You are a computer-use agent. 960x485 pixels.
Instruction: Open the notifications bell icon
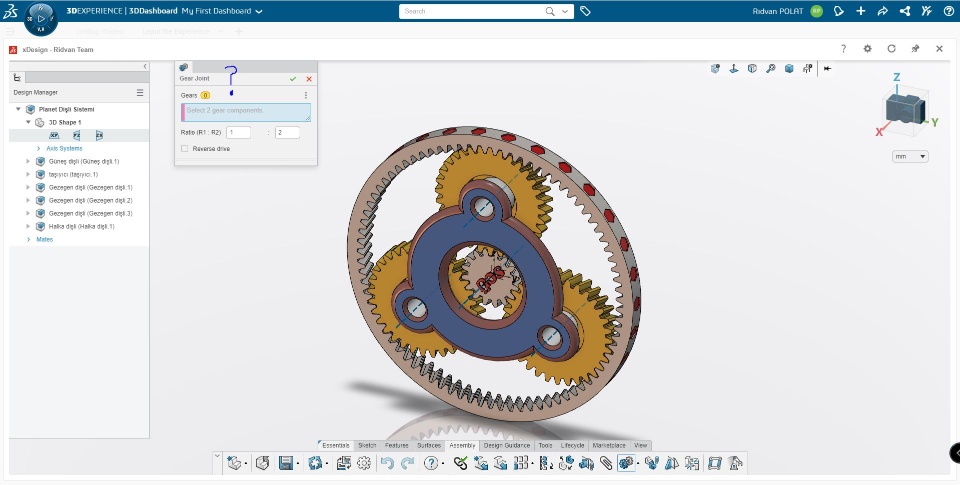coord(839,11)
